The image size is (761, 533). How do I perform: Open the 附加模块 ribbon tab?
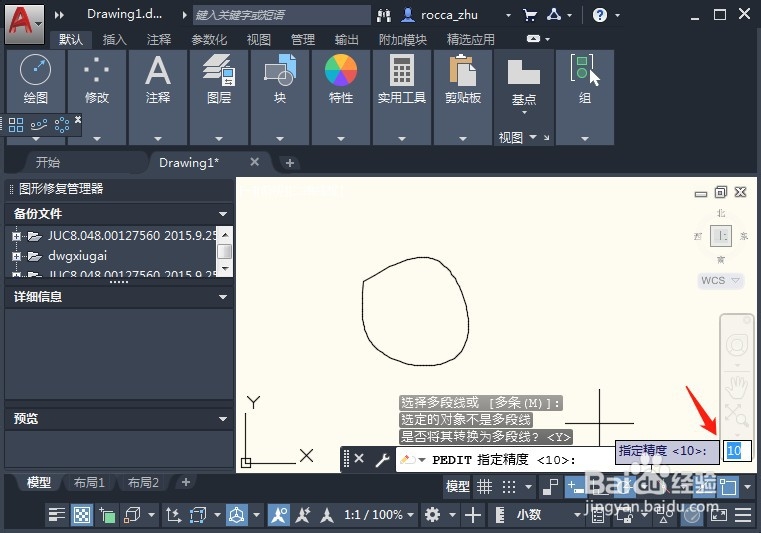402,39
